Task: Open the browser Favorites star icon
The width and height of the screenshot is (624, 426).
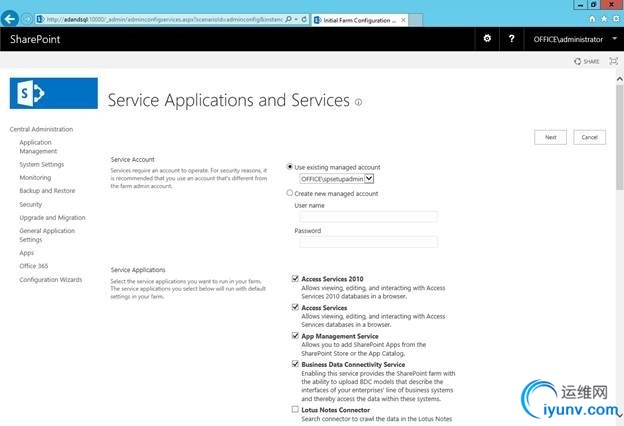Action: pyautogui.click(x=604, y=19)
